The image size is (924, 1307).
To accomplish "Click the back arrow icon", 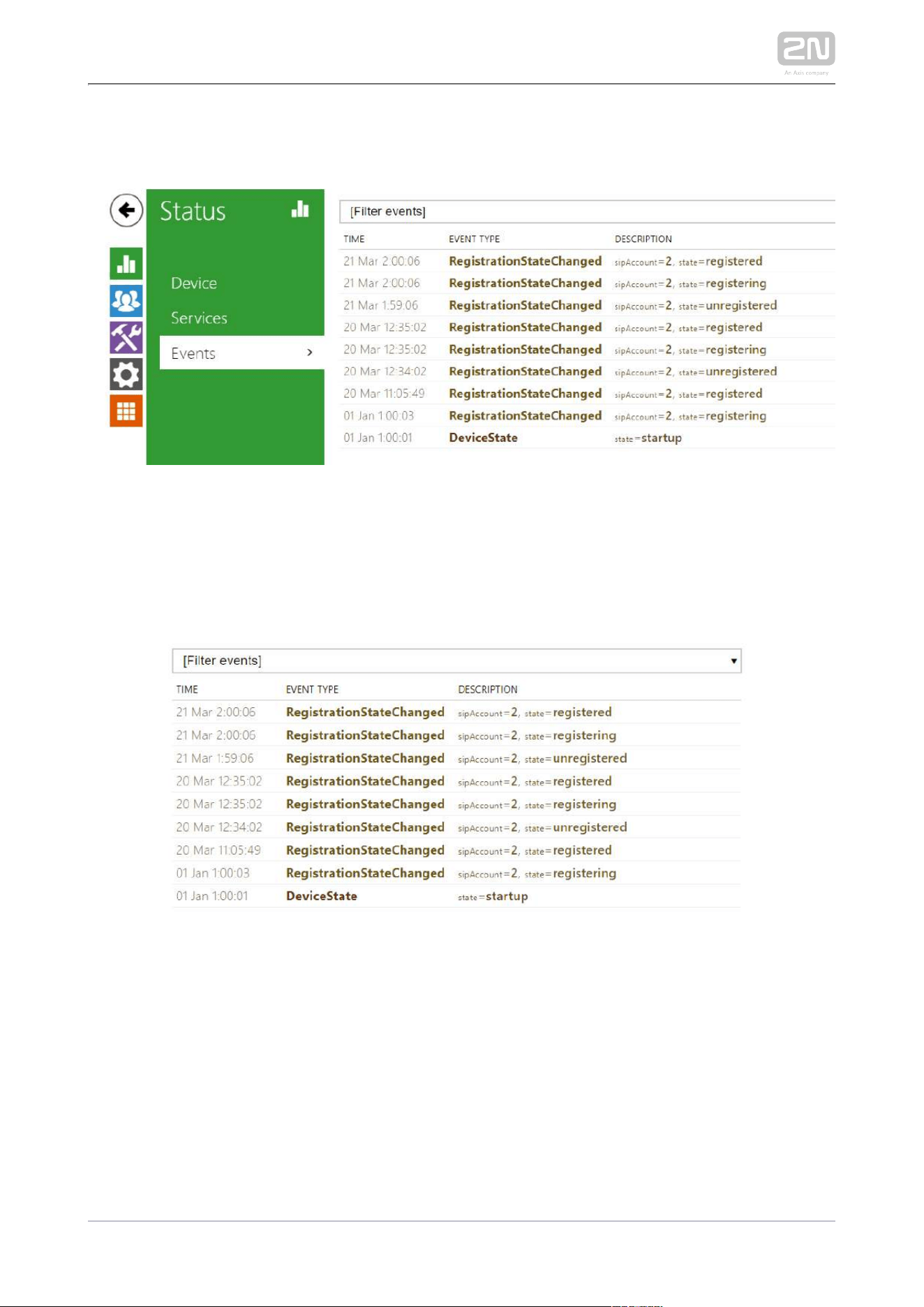I will coord(126,210).
